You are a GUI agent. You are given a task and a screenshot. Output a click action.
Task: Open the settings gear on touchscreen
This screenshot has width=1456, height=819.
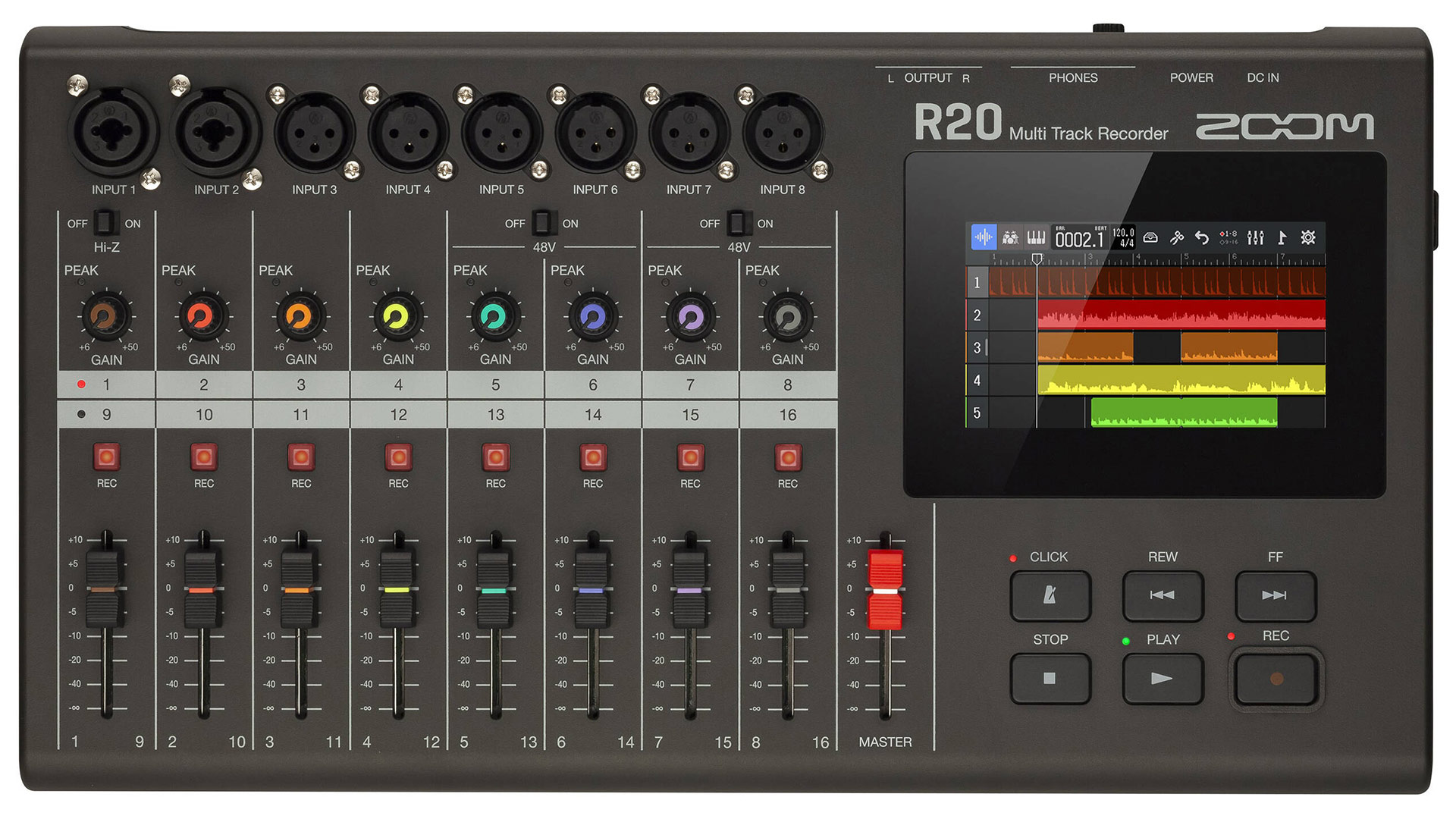(x=1308, y=238)
